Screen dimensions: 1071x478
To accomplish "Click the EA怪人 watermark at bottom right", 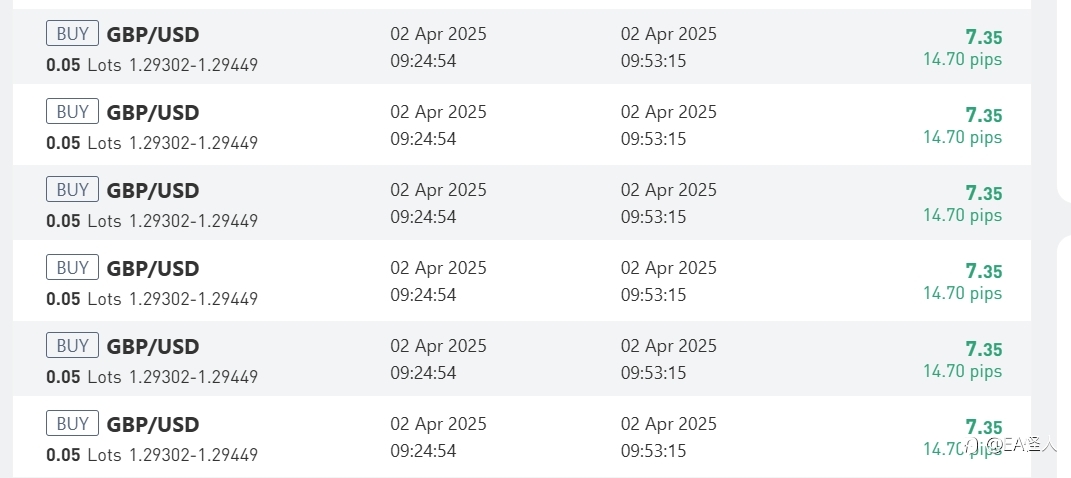I will pos(1010,445).
